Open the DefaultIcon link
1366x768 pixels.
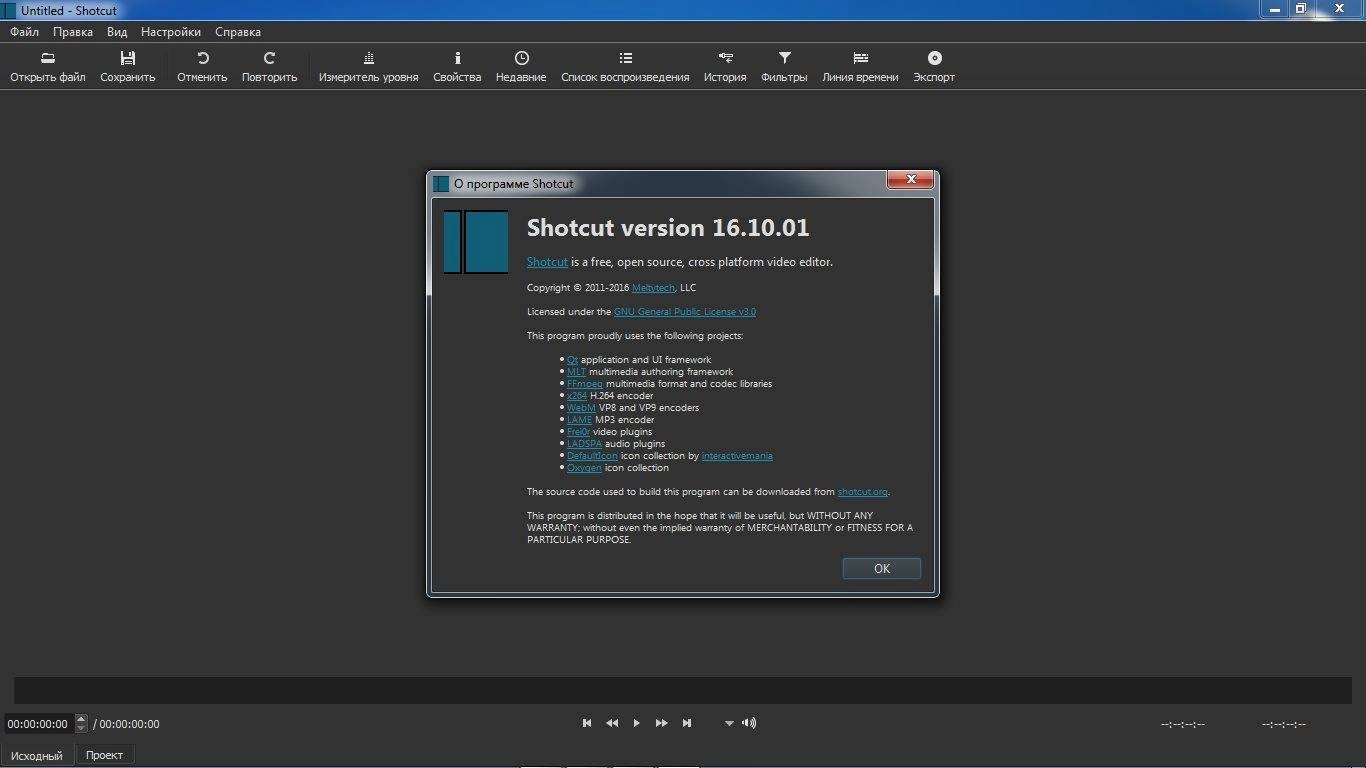click(592, 456)
